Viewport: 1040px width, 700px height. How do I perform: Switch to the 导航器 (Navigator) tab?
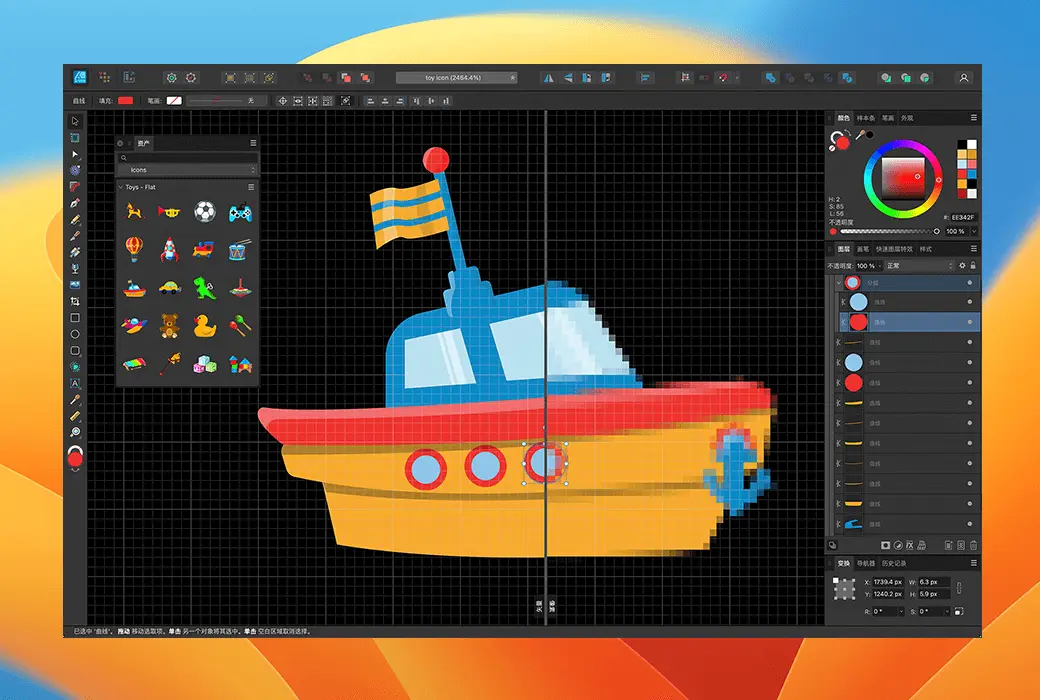coord(866,563)
